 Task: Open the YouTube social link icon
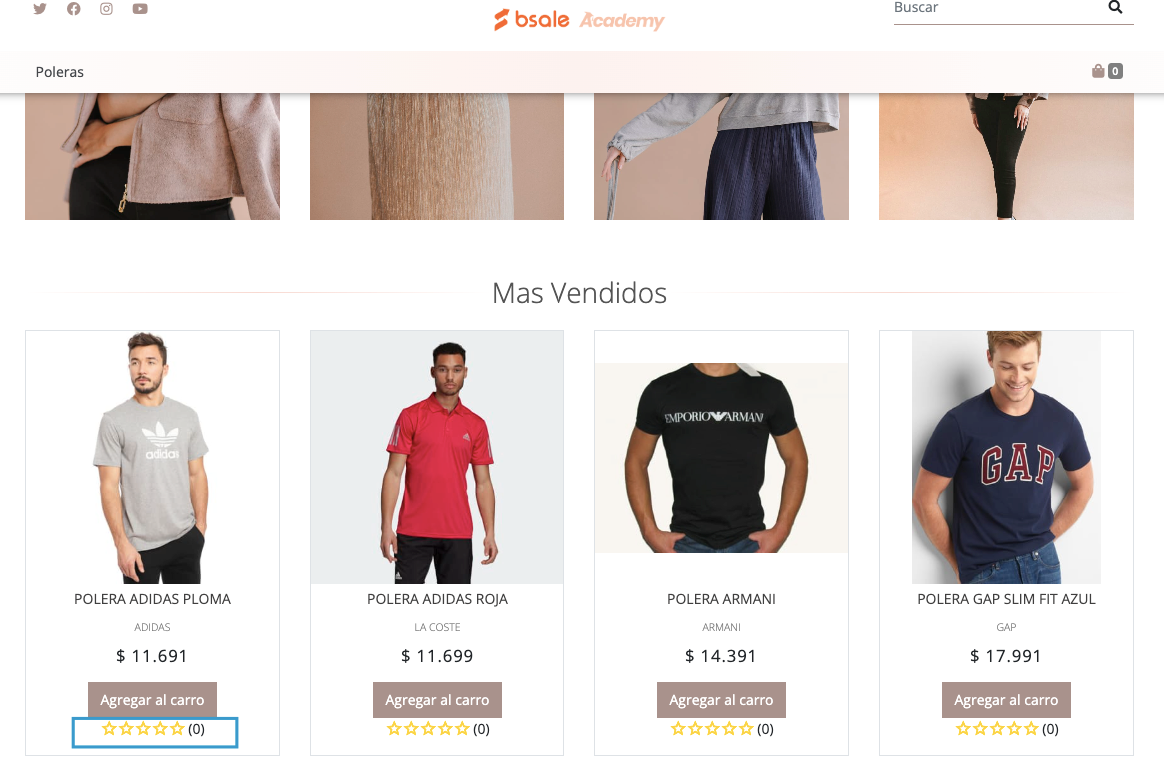[140, 9]
